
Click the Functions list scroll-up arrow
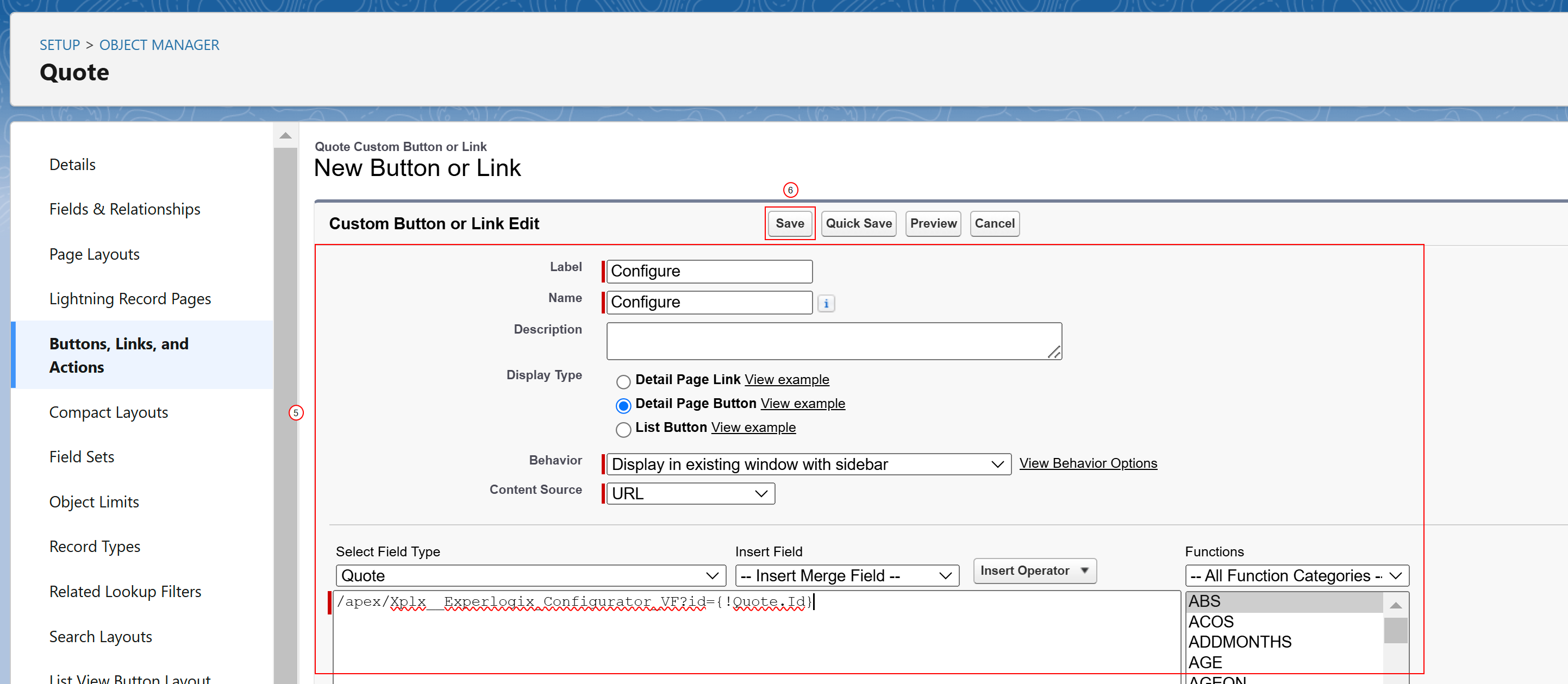(x=1396, y=604)
